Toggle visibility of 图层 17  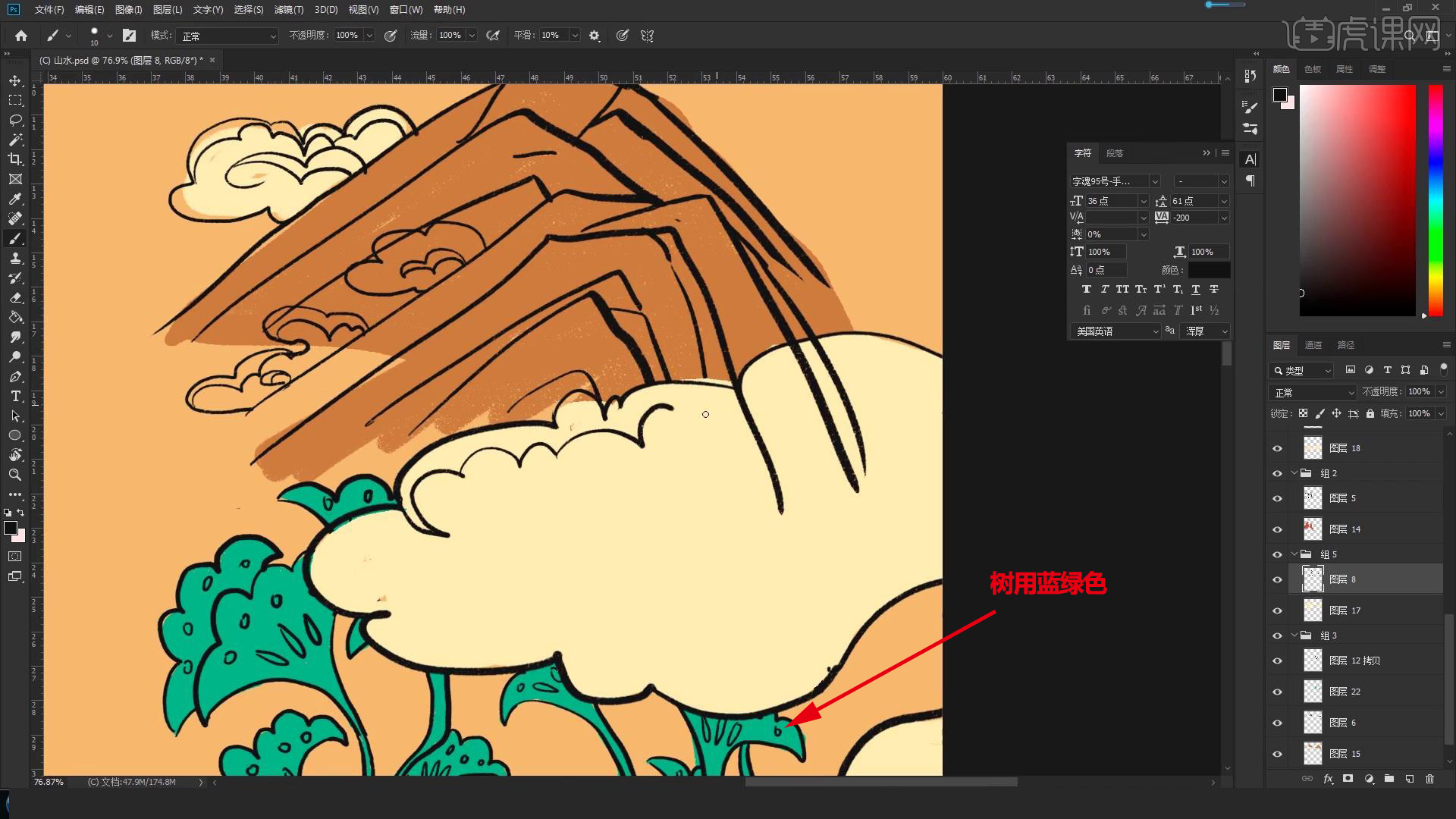[1277, 610]
